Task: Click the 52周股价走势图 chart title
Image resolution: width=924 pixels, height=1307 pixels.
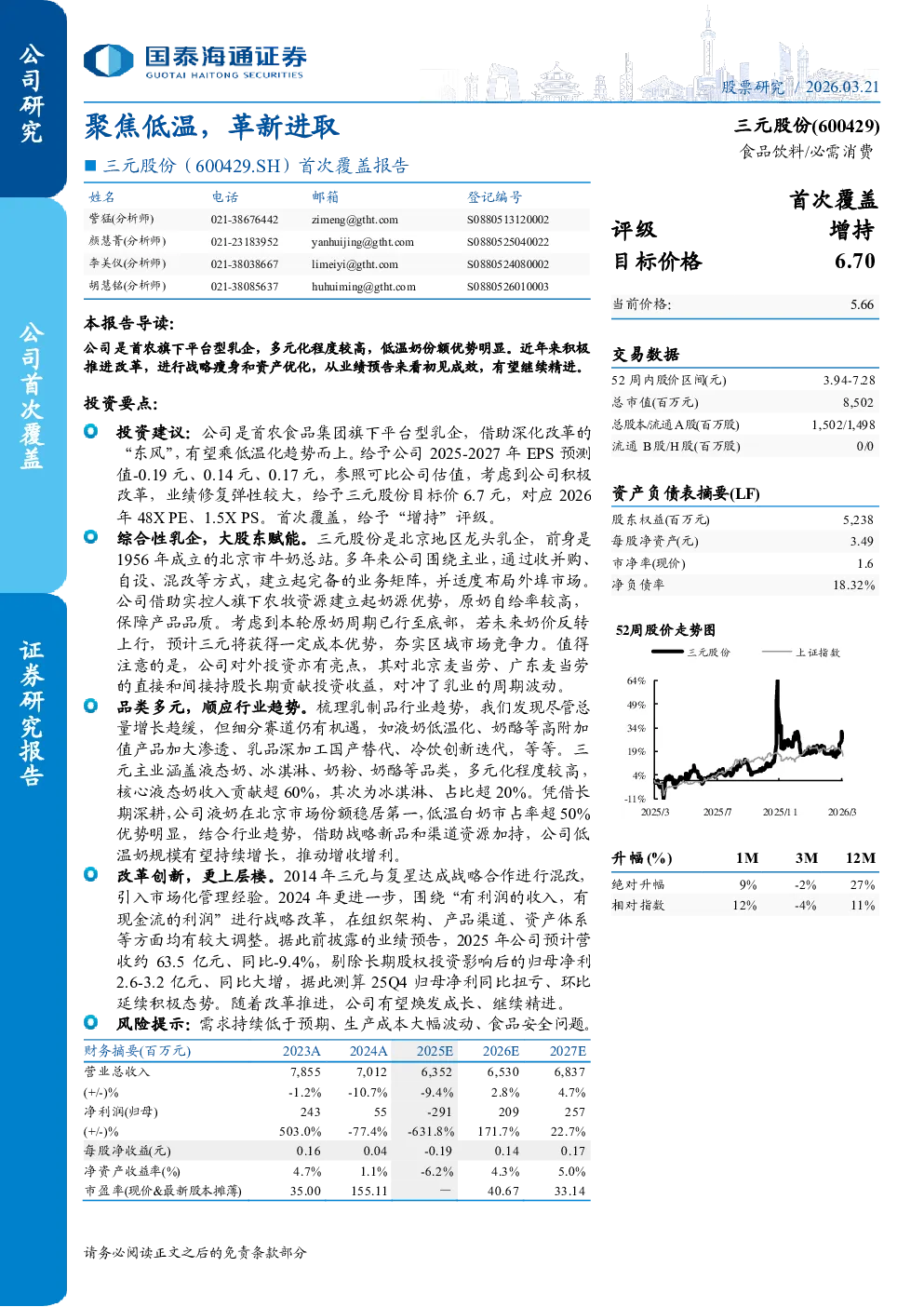Action: point(665,630)
